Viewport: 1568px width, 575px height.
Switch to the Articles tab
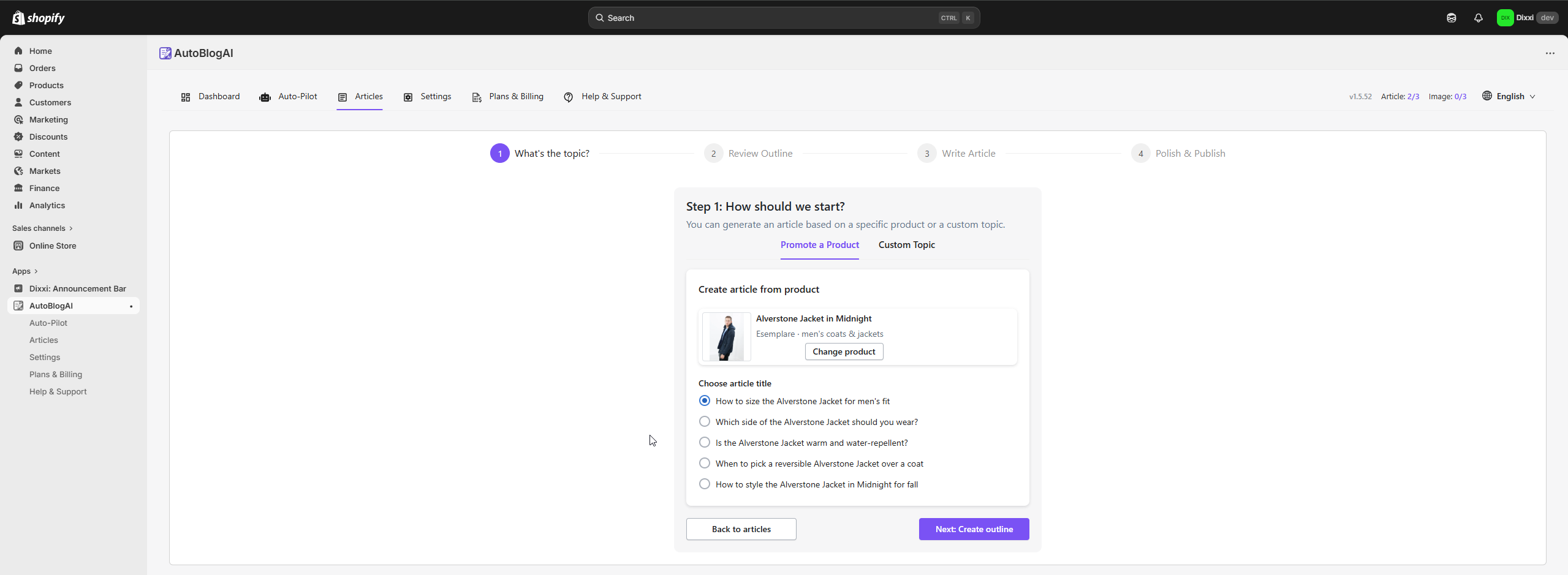coord(360,97)
